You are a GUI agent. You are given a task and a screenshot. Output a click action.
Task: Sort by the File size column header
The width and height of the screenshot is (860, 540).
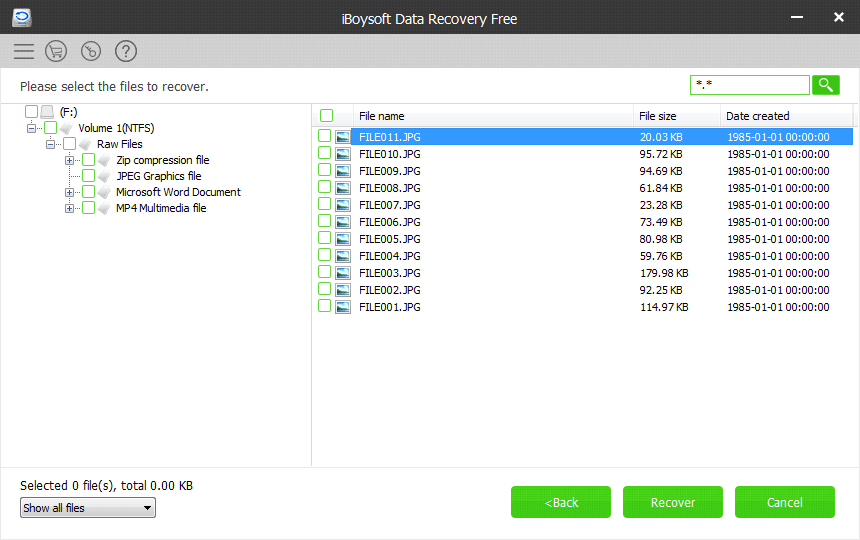click(x=677, y=116)
